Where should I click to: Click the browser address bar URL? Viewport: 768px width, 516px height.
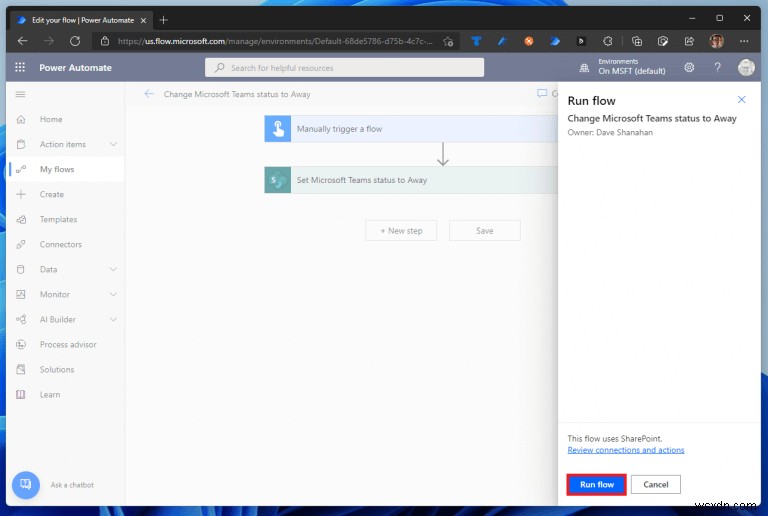click(x=275, y=41)
